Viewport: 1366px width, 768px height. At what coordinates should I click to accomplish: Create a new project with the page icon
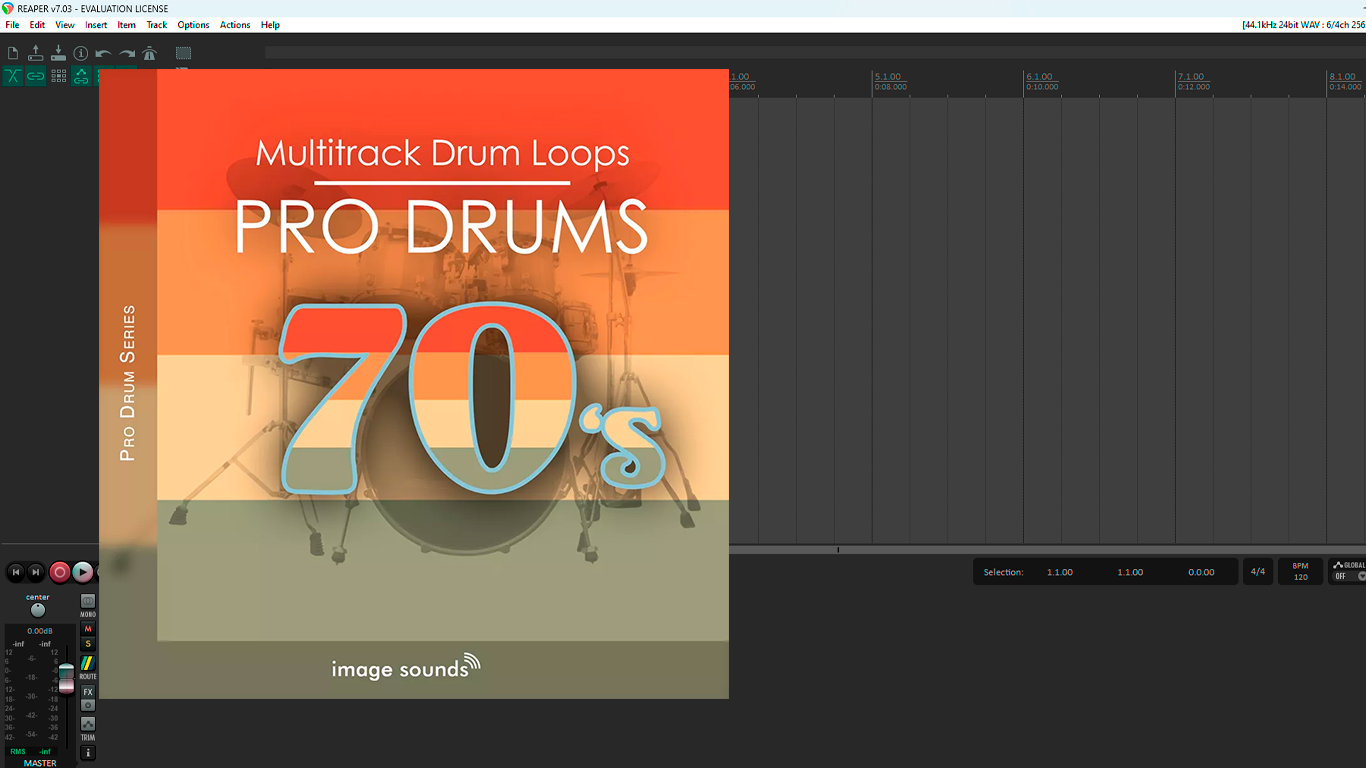(13, 53)
